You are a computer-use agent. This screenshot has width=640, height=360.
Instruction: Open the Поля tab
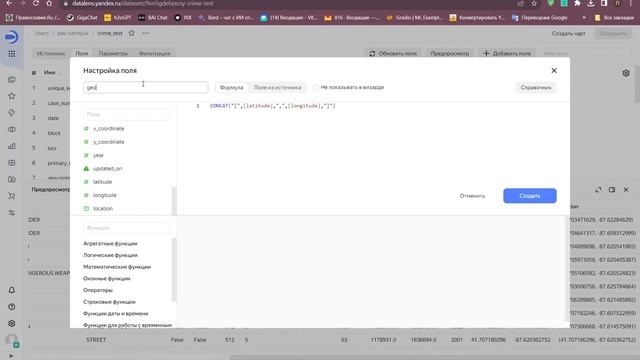coord(82,53)
